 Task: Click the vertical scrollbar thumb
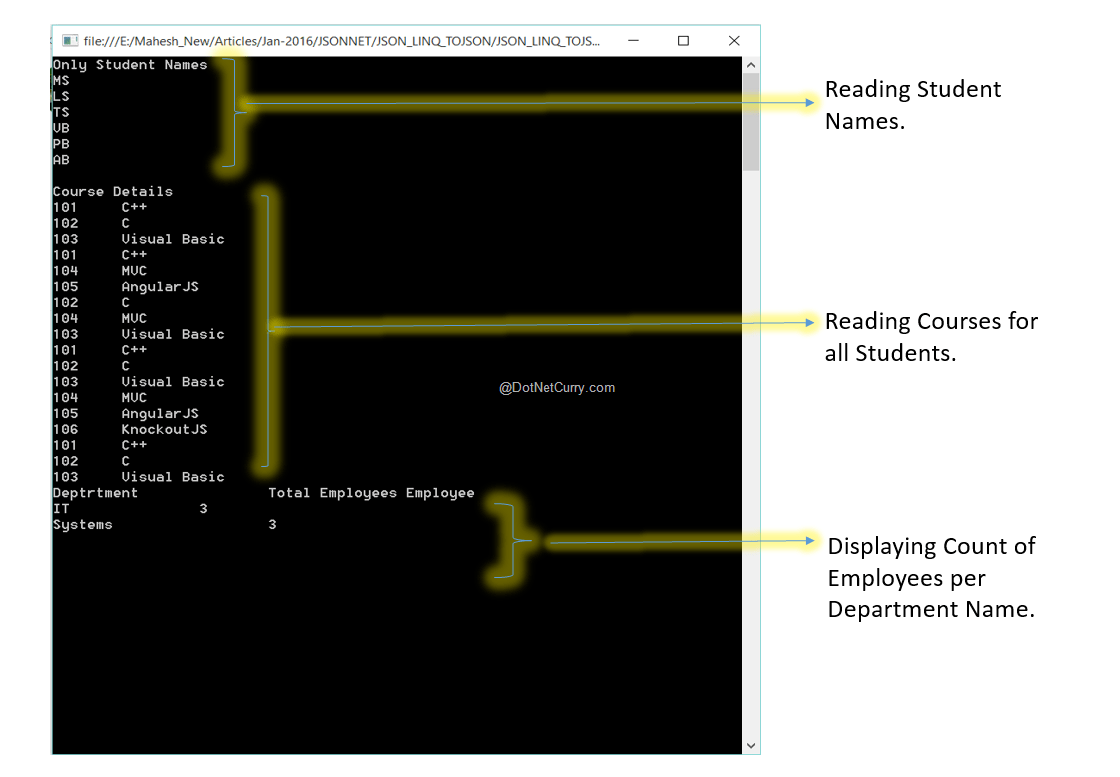pos(751,122)
